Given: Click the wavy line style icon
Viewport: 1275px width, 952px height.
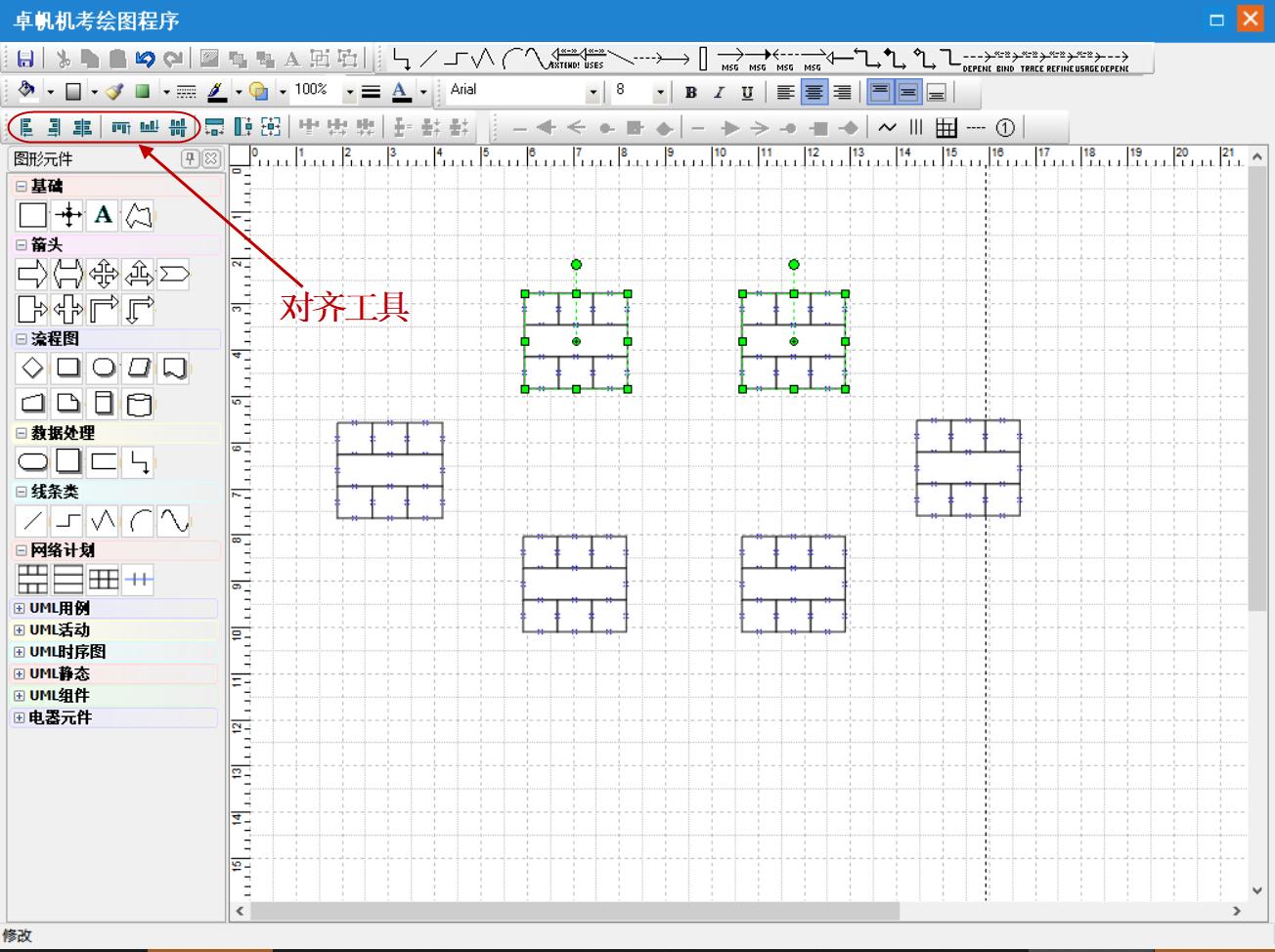Looking at the screenshot, I should click(x=887, y=127).
